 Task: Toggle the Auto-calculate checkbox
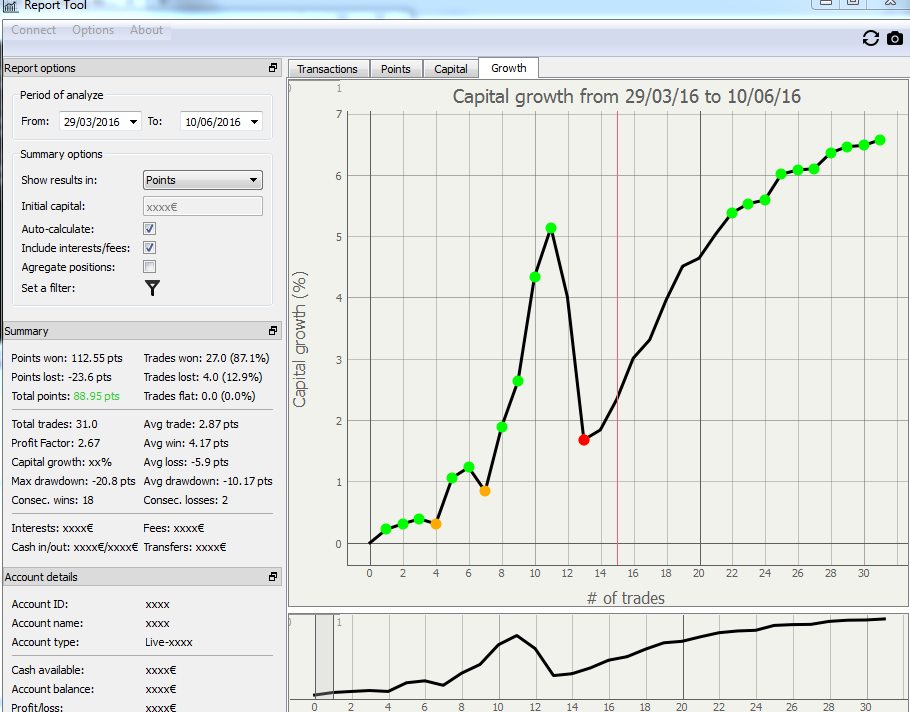[150, 229]
